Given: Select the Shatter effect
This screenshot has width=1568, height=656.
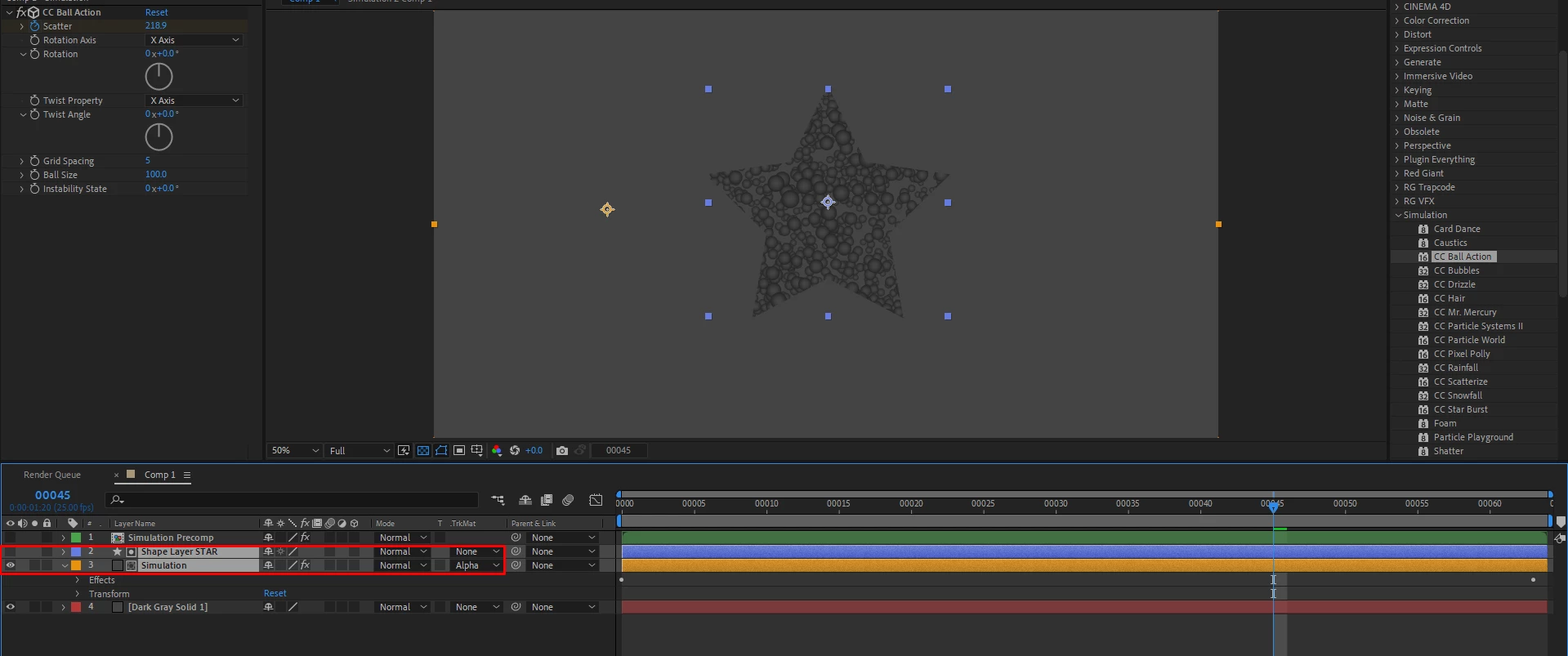Looking at the screenshot, I should (x=1448, y=451).
